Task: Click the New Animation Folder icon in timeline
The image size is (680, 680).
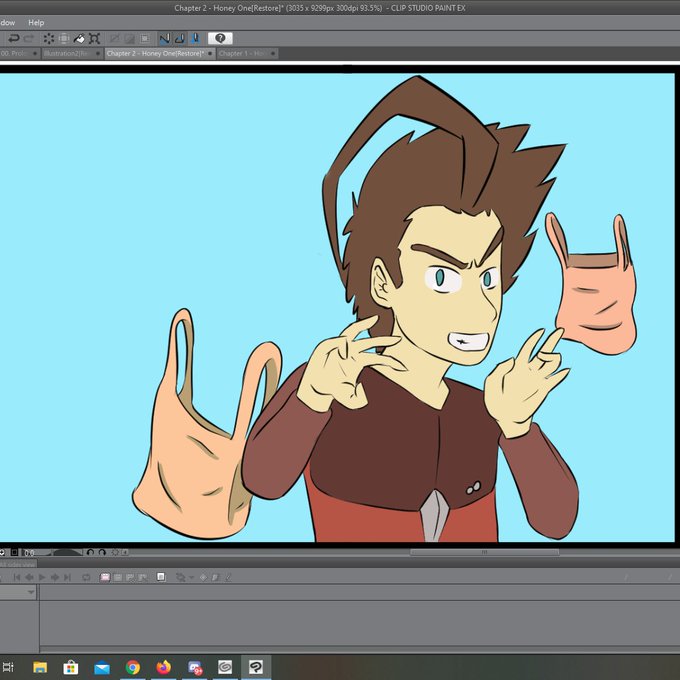Action: point(105,577)
